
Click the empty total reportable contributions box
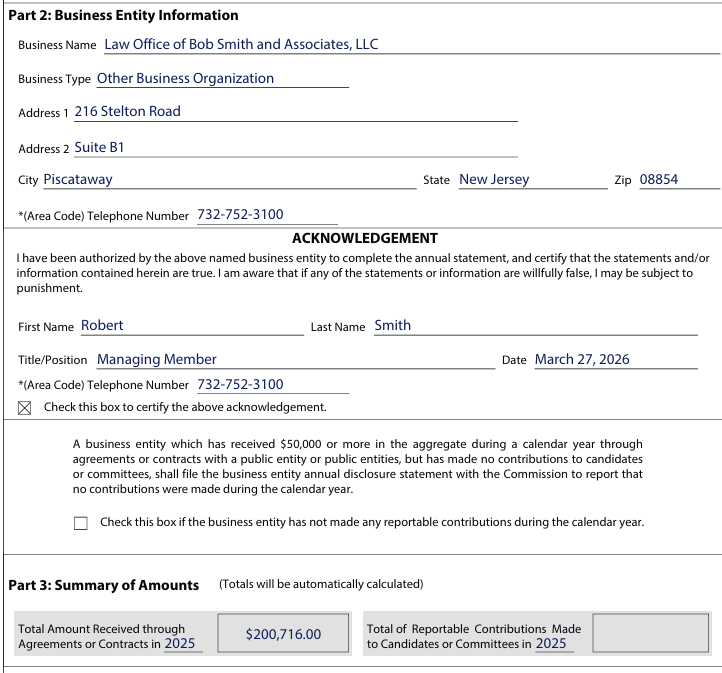point(651,633)
